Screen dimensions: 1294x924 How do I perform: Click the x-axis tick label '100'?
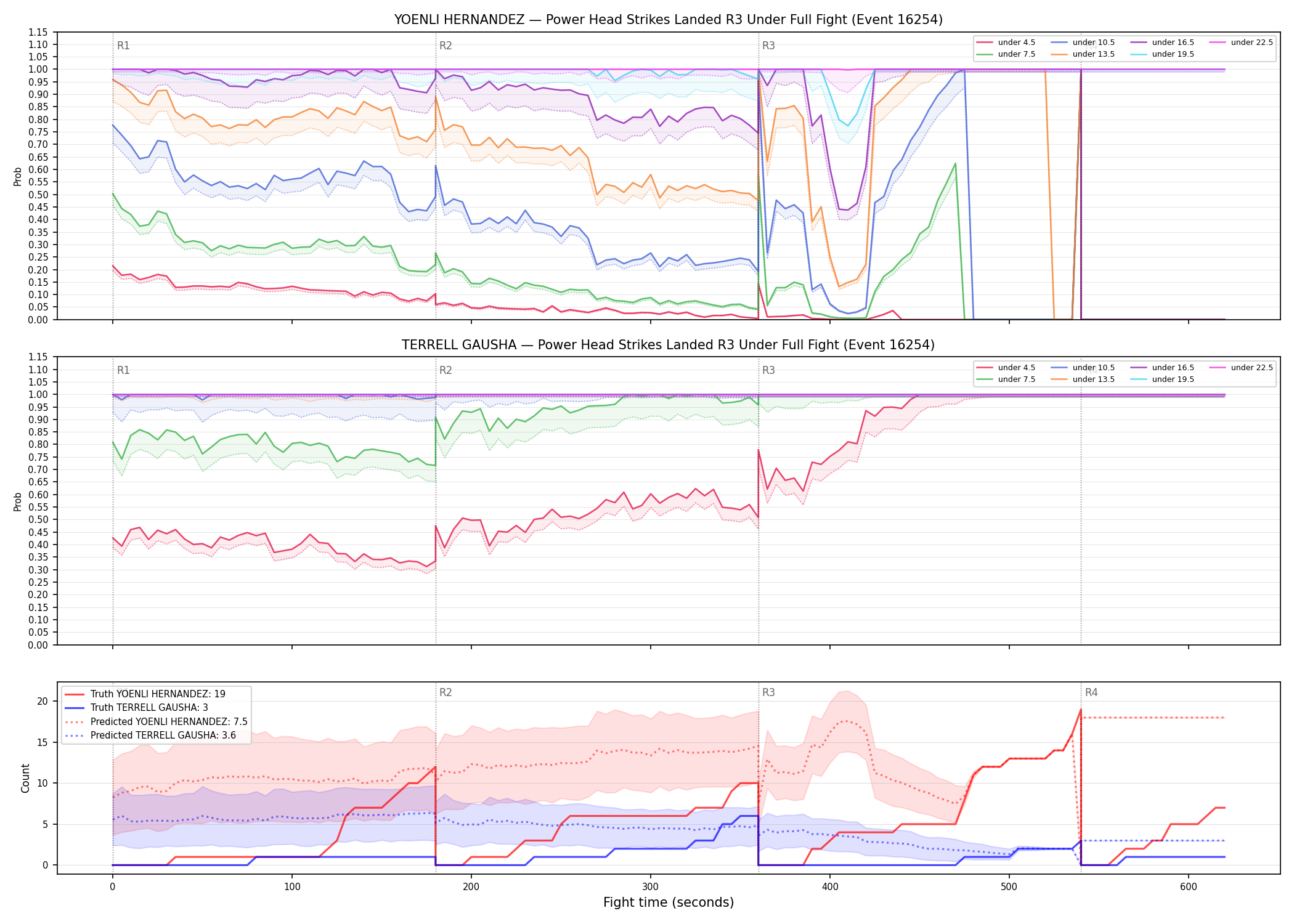point(292,887)
